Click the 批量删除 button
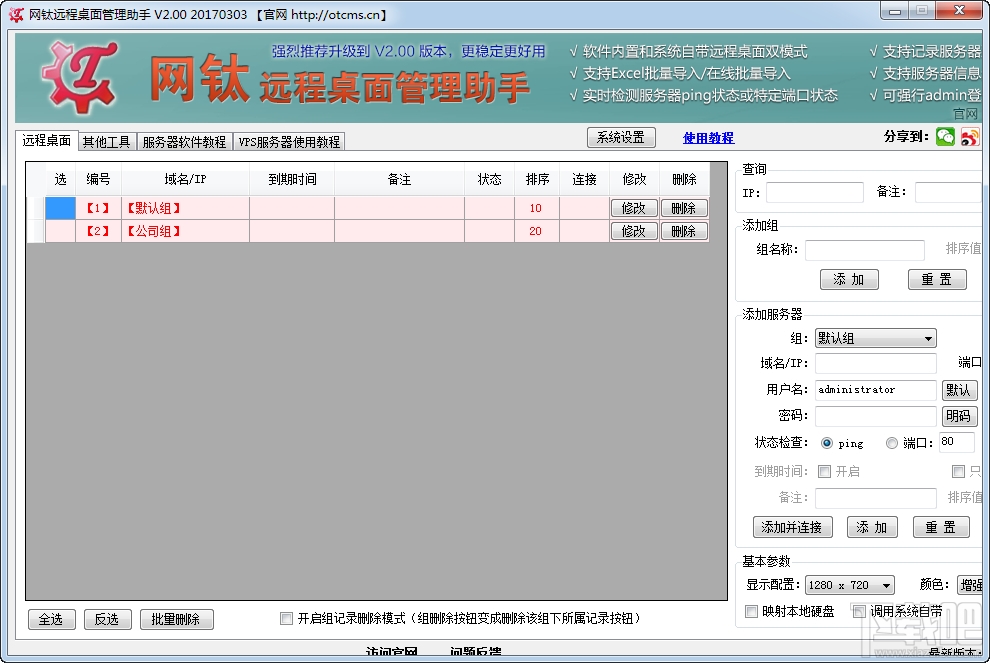The image size is (990, 663). (177, 619)
